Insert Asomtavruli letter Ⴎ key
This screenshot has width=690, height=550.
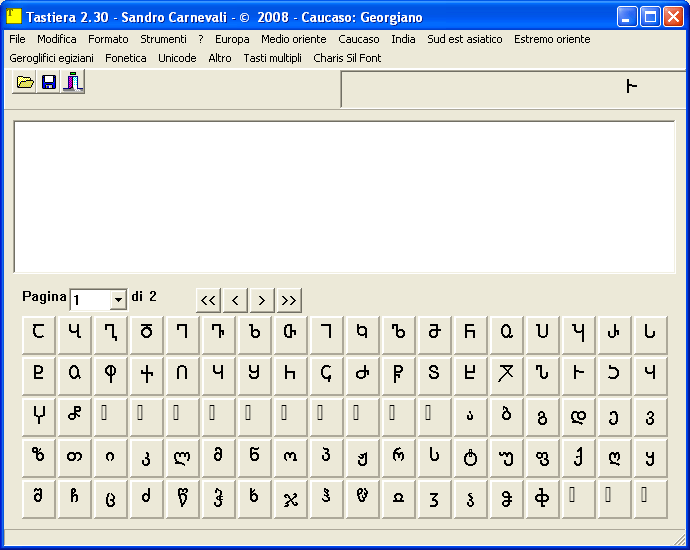click(x=543, y=334)
